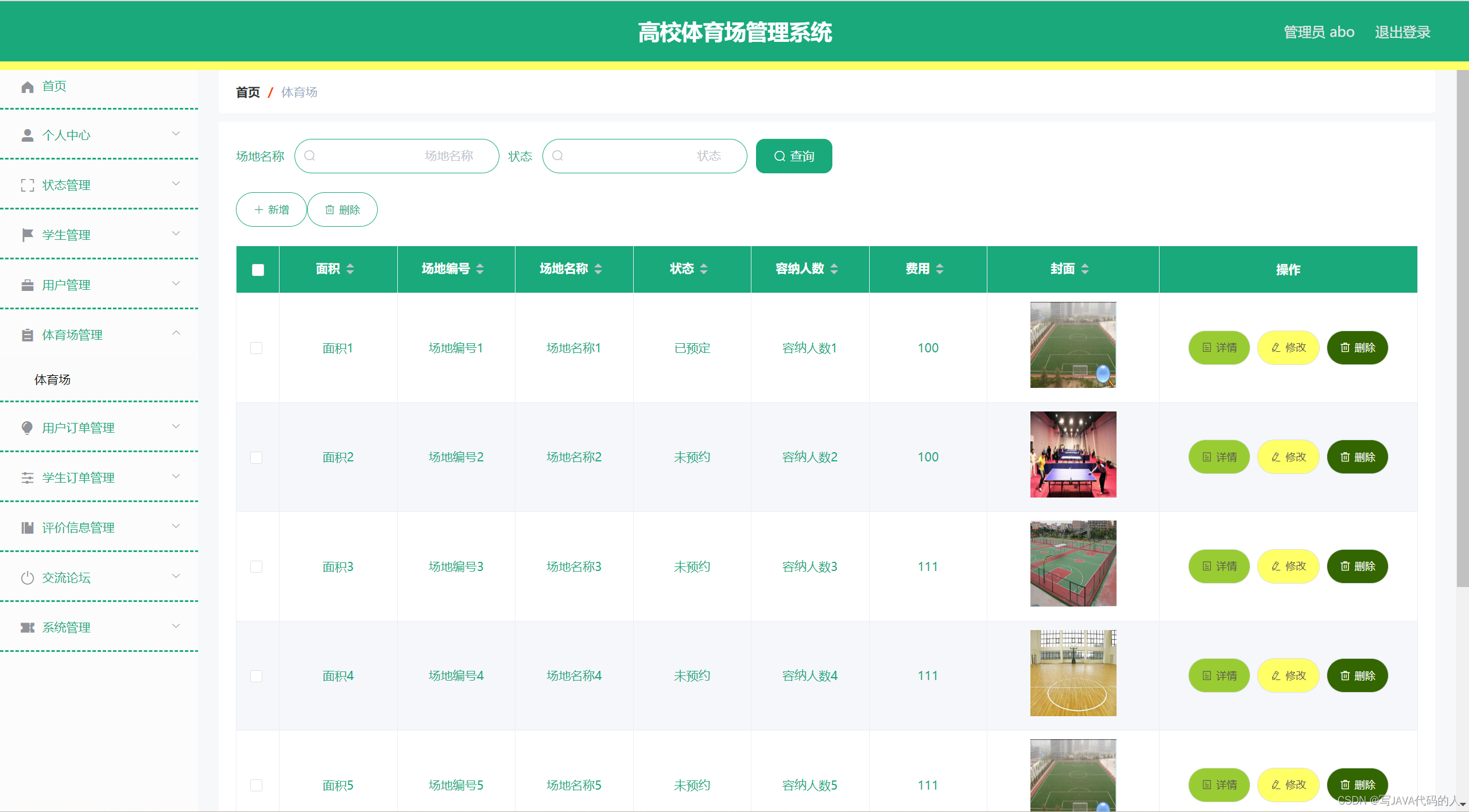This screenshot has width=1469, height=812.
Task: Click in the 场地名称 search input
Action: [397, 156]
